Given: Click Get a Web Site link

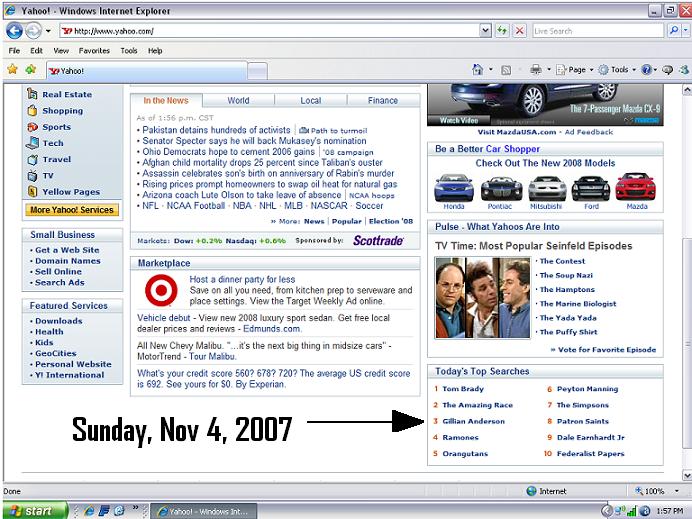Looking at the screenshot, I should (67, 250).
